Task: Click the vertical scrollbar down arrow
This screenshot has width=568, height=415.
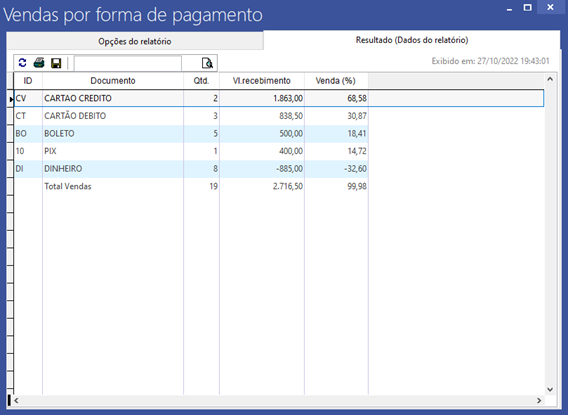Action: pos(550,390)
